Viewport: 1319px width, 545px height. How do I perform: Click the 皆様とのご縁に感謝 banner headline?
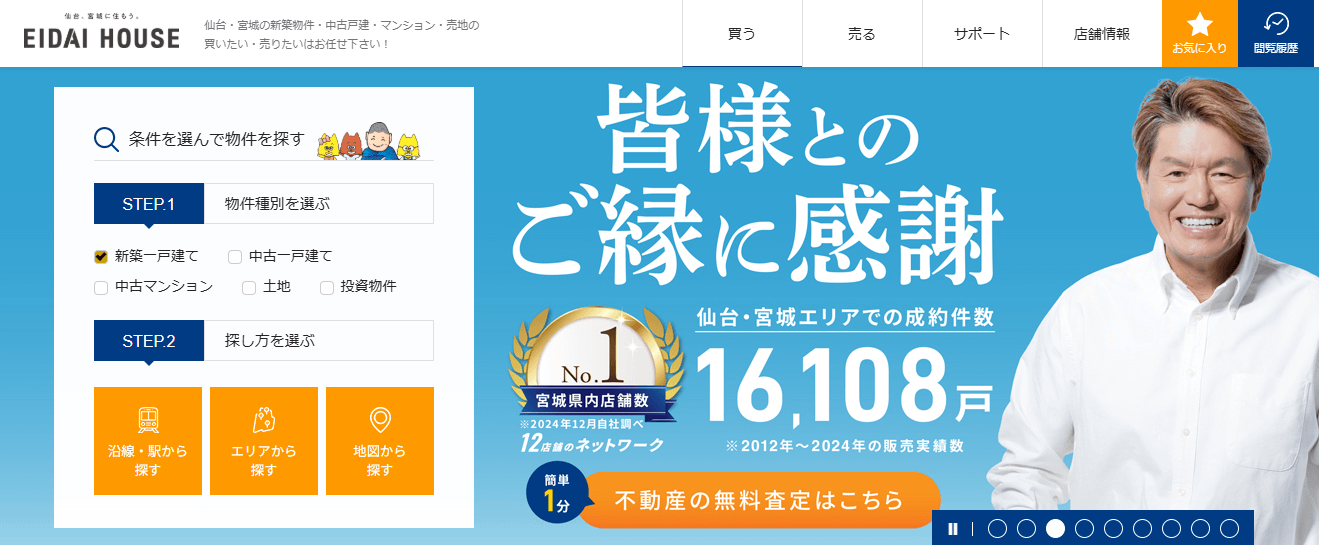pos(756,185)
